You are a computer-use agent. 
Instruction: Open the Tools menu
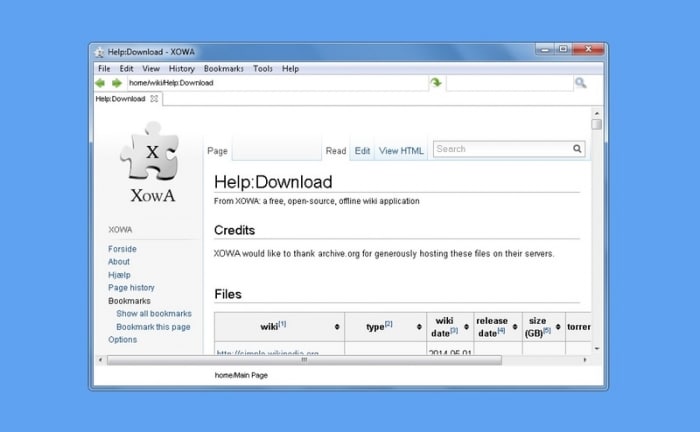click(x=262, y=69)
